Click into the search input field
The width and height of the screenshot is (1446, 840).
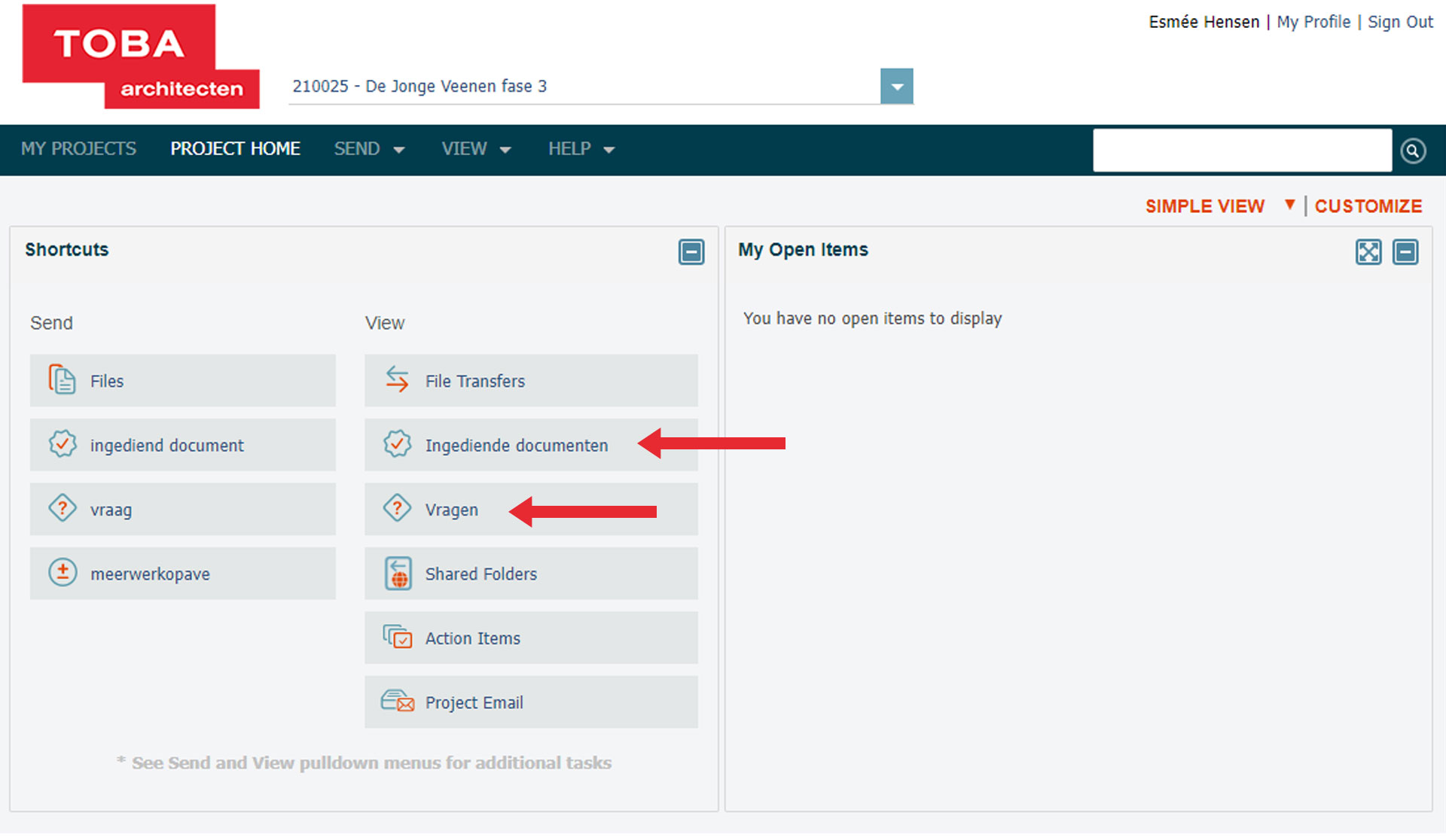coord(1241,151)
